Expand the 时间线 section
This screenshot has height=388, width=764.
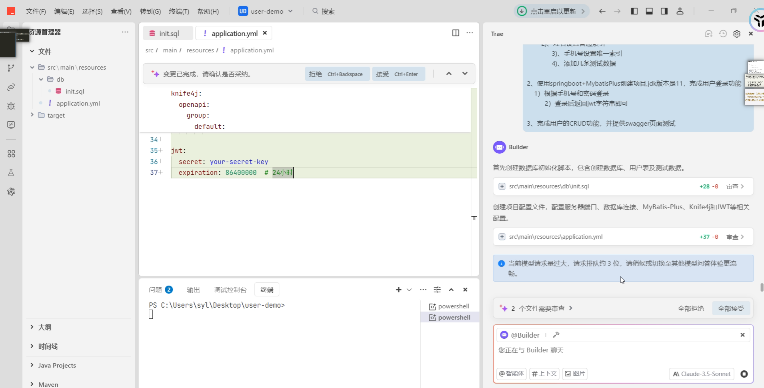32,346
